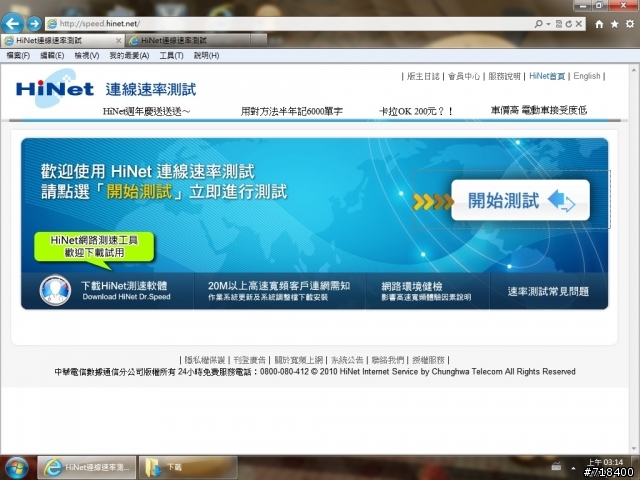Switch language via English link
The width and height of the screenshot is (640, 480).
coord(587,76)
